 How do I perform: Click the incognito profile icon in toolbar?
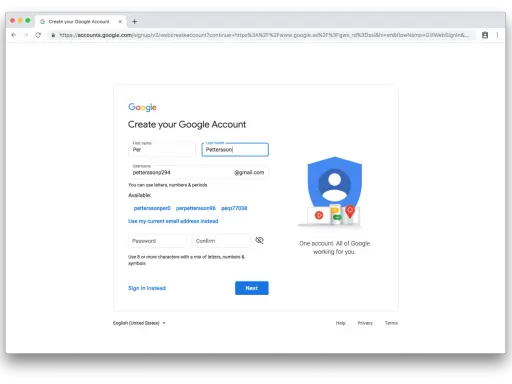coord(485,35)
